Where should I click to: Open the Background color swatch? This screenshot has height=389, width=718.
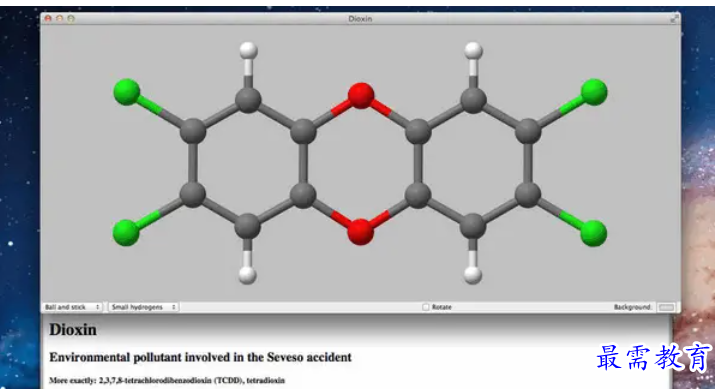(x=666, y=307)
